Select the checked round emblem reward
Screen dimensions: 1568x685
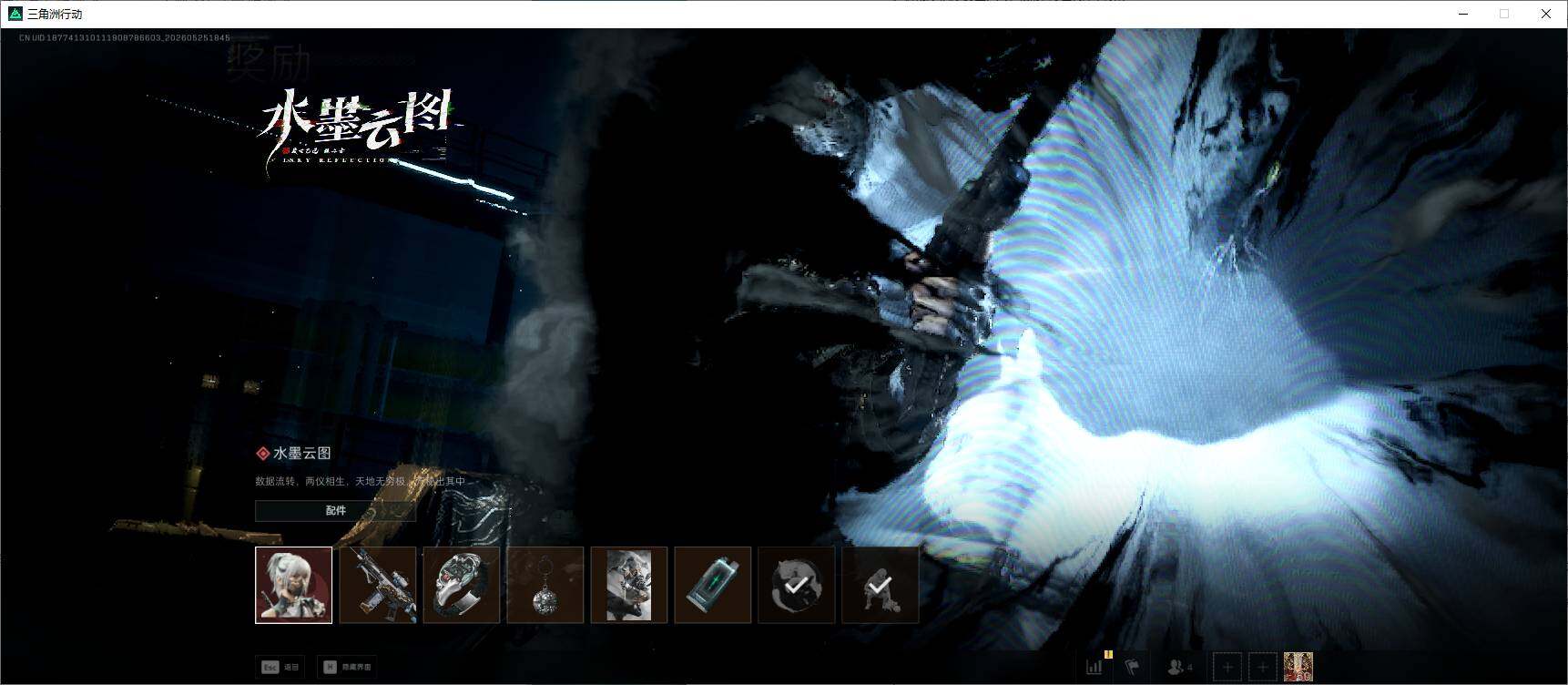[797, 585]
